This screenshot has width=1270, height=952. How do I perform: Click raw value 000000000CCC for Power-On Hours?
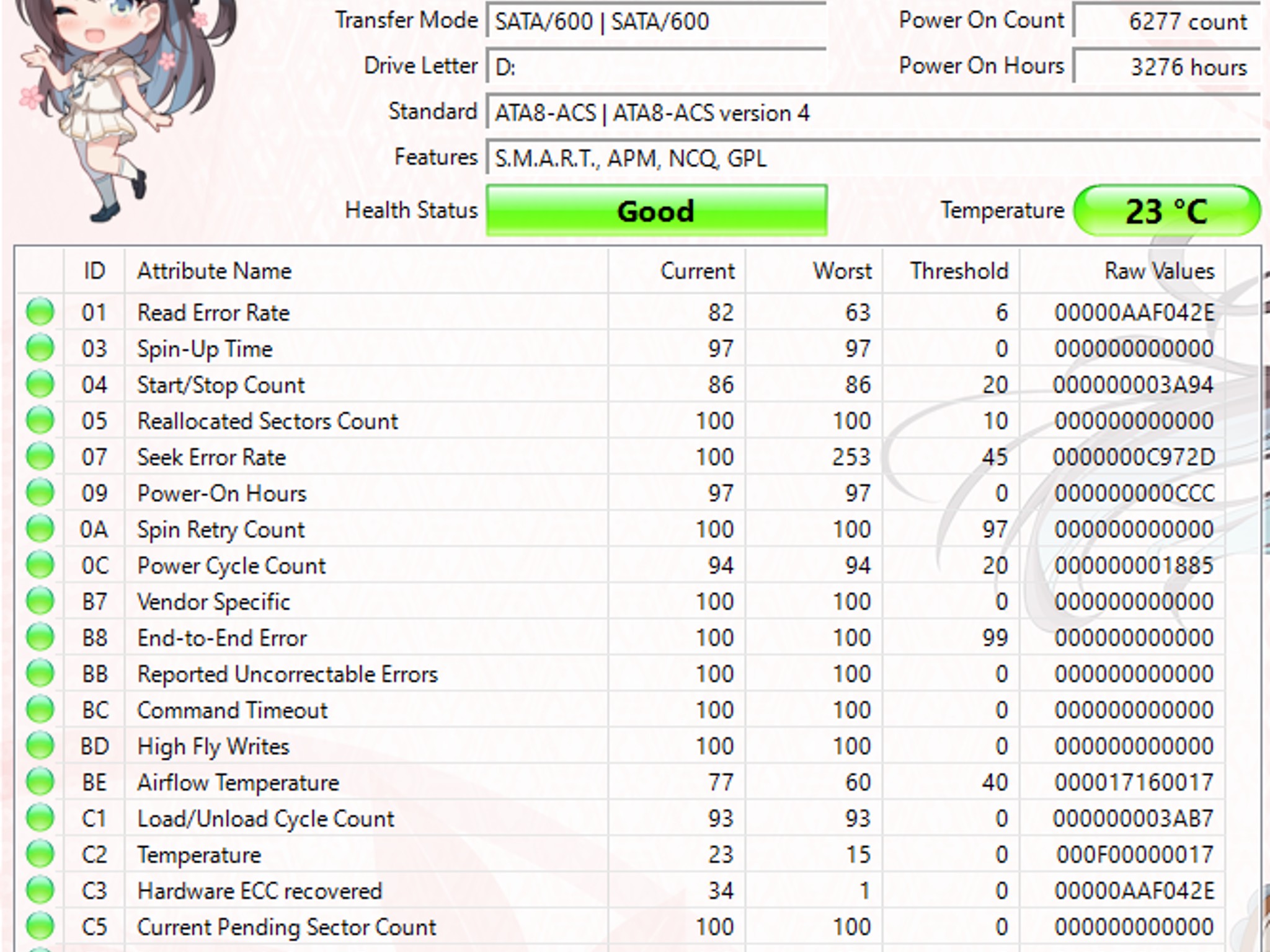click(1135, 493)
